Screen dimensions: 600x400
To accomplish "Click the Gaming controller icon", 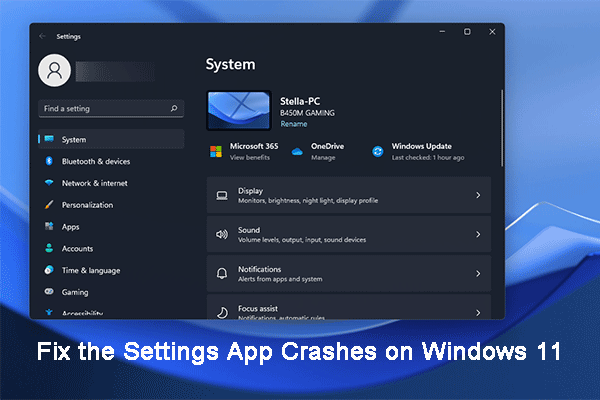I will click(x=49, y=291).
